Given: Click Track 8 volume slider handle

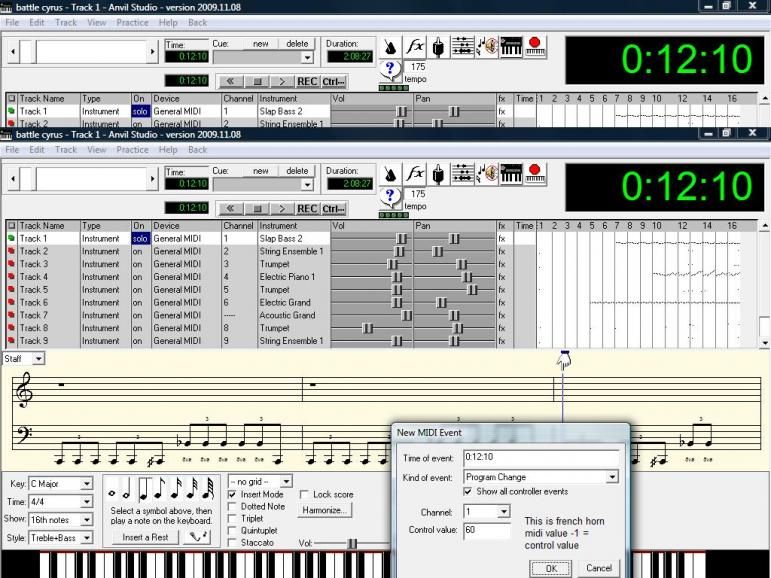Looking at the screenshot, I should [x=367, y=329].
